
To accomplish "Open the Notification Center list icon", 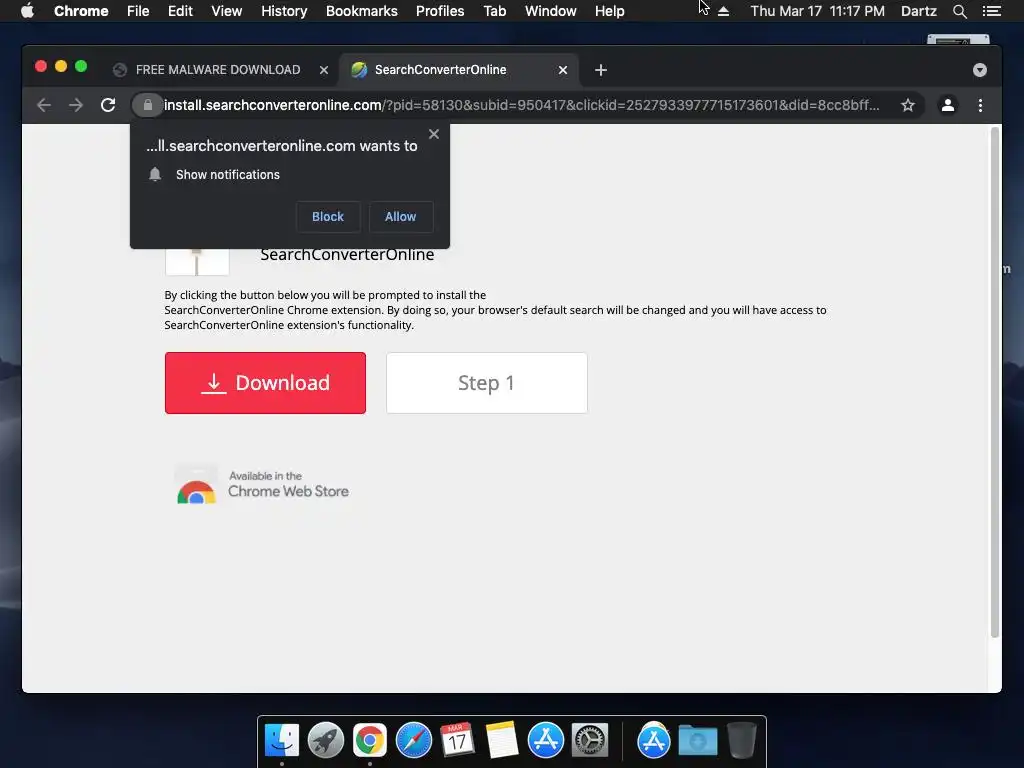I will 991,11.
